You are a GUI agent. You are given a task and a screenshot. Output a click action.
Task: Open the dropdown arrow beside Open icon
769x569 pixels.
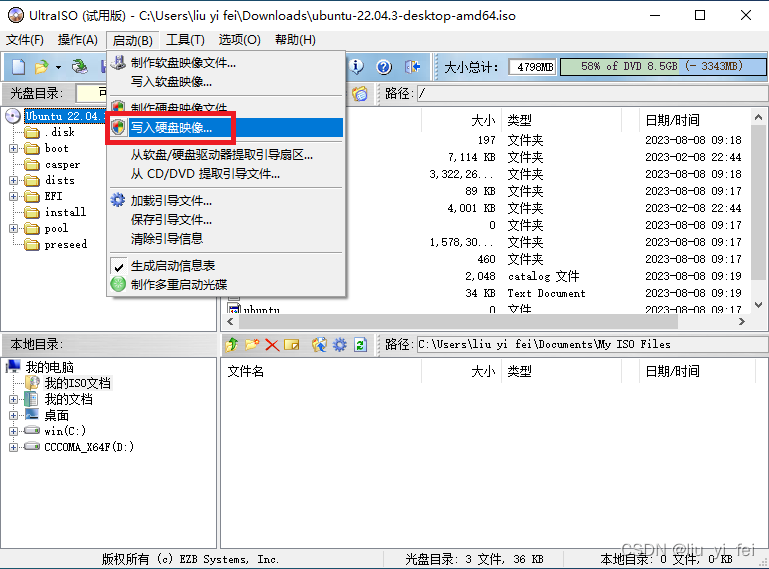pyautogui.click(x=58, y=67)
